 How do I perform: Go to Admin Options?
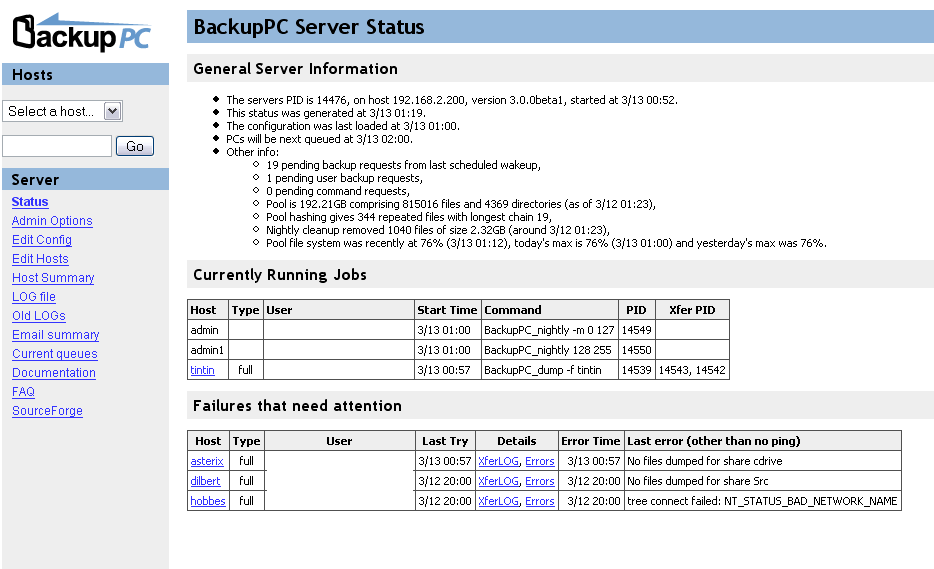pos(52,221)
